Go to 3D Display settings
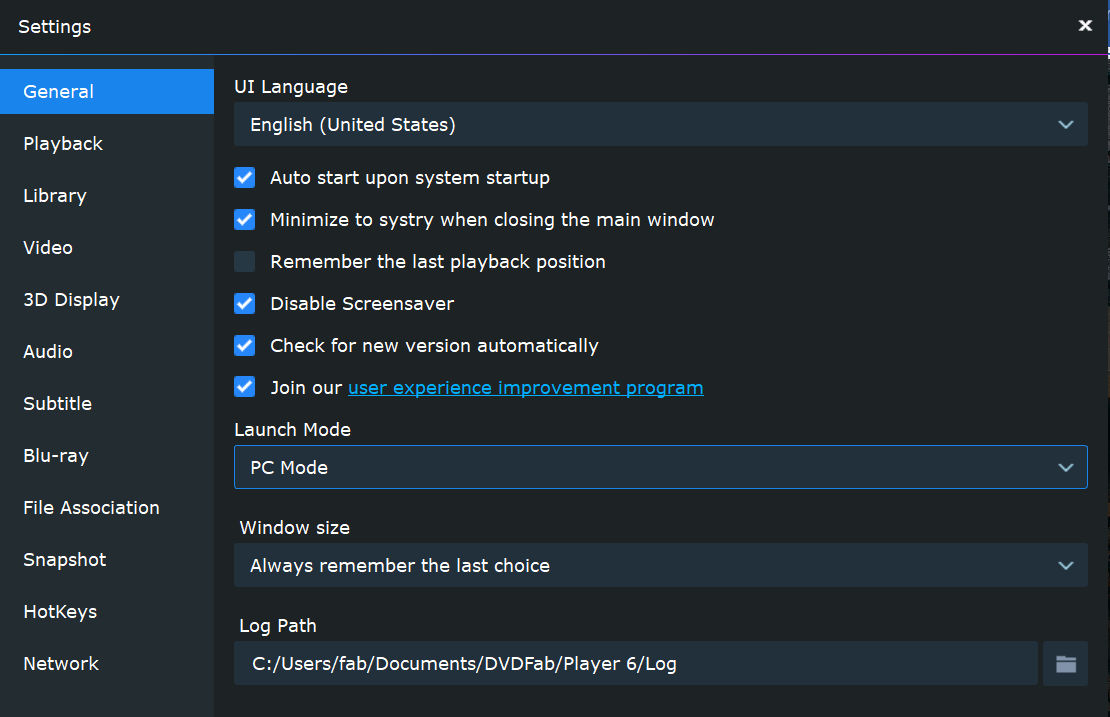Viewport: 1110px width, 717px height. [71, 300]
